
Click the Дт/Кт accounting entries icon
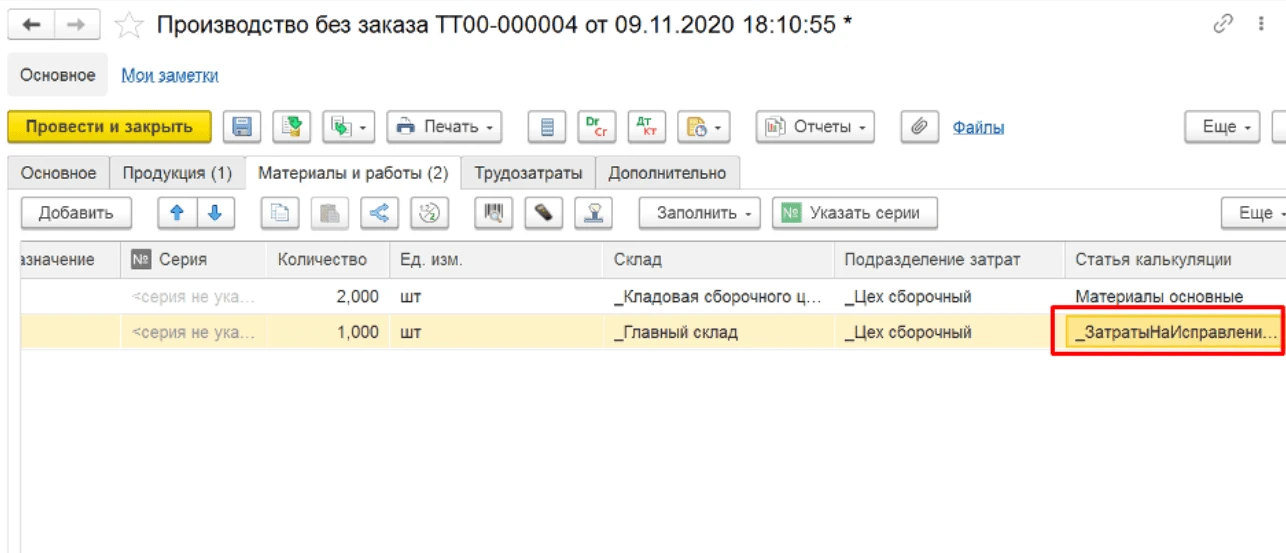tap(646, 127)
